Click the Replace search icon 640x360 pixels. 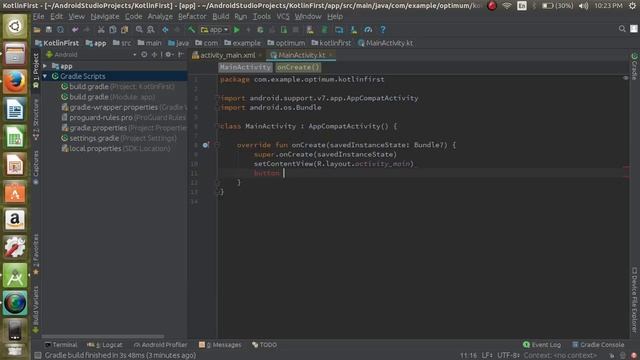click(151, 30)
